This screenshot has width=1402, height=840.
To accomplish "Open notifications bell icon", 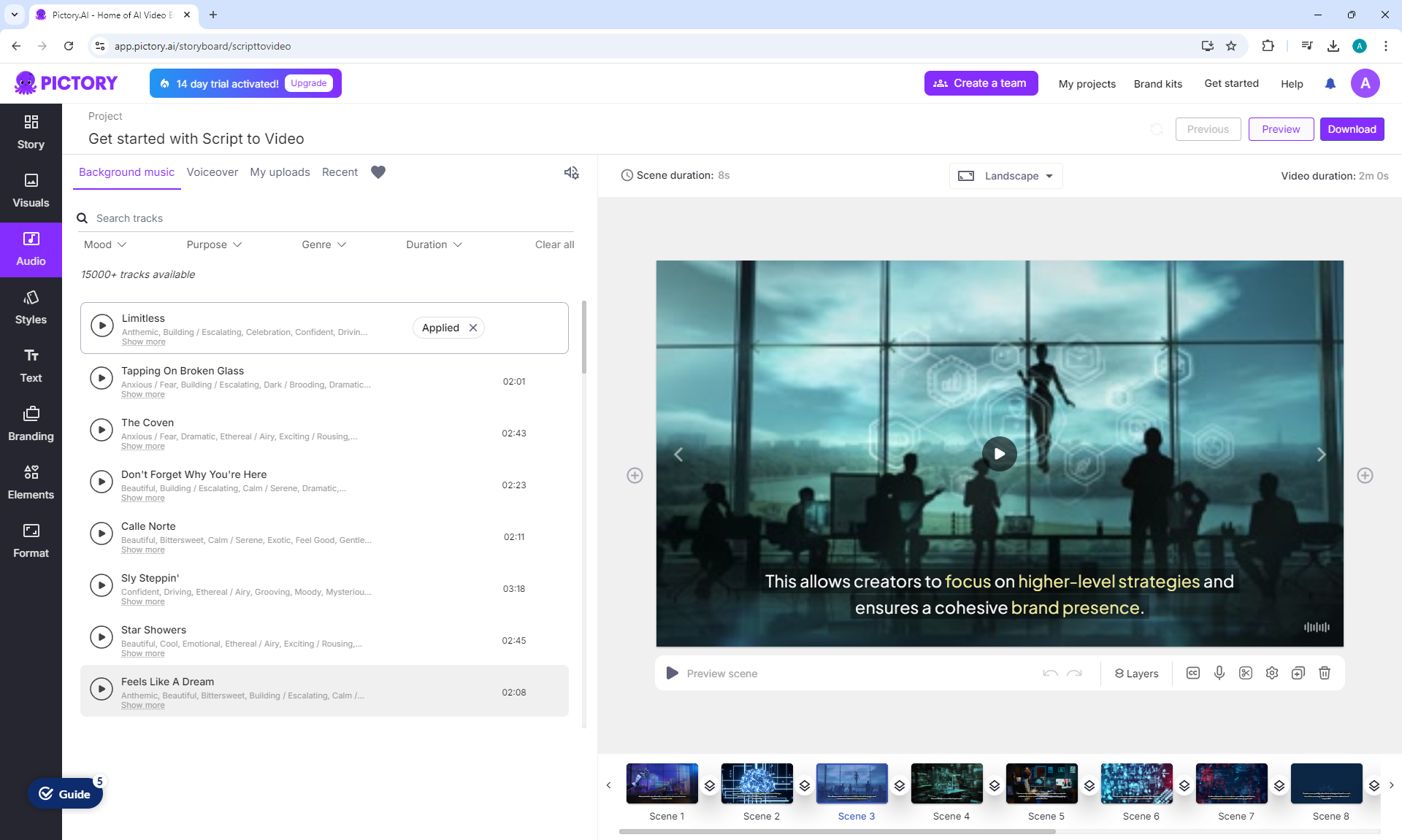I will pyautogui.click(x=1330, y=84).
